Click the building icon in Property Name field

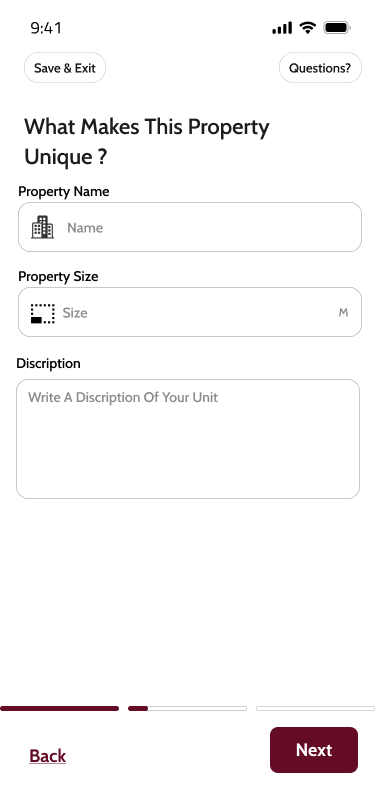point(42,227)
